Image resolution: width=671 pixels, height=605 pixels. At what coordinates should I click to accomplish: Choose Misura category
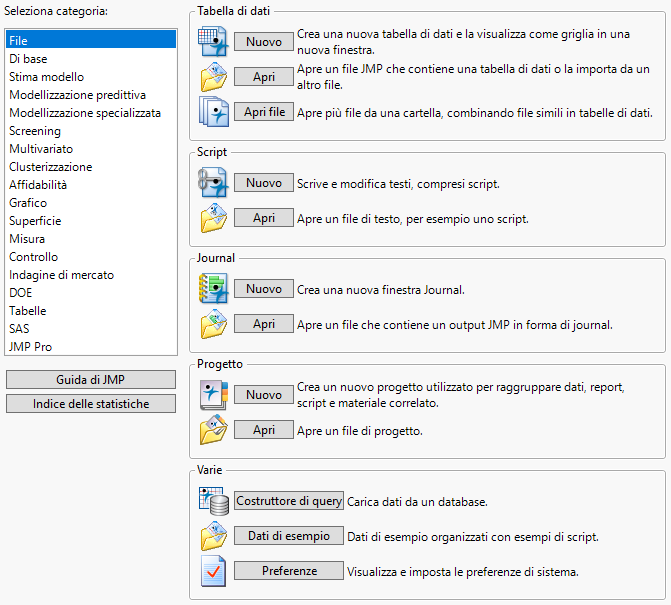(x=91, y=238)
